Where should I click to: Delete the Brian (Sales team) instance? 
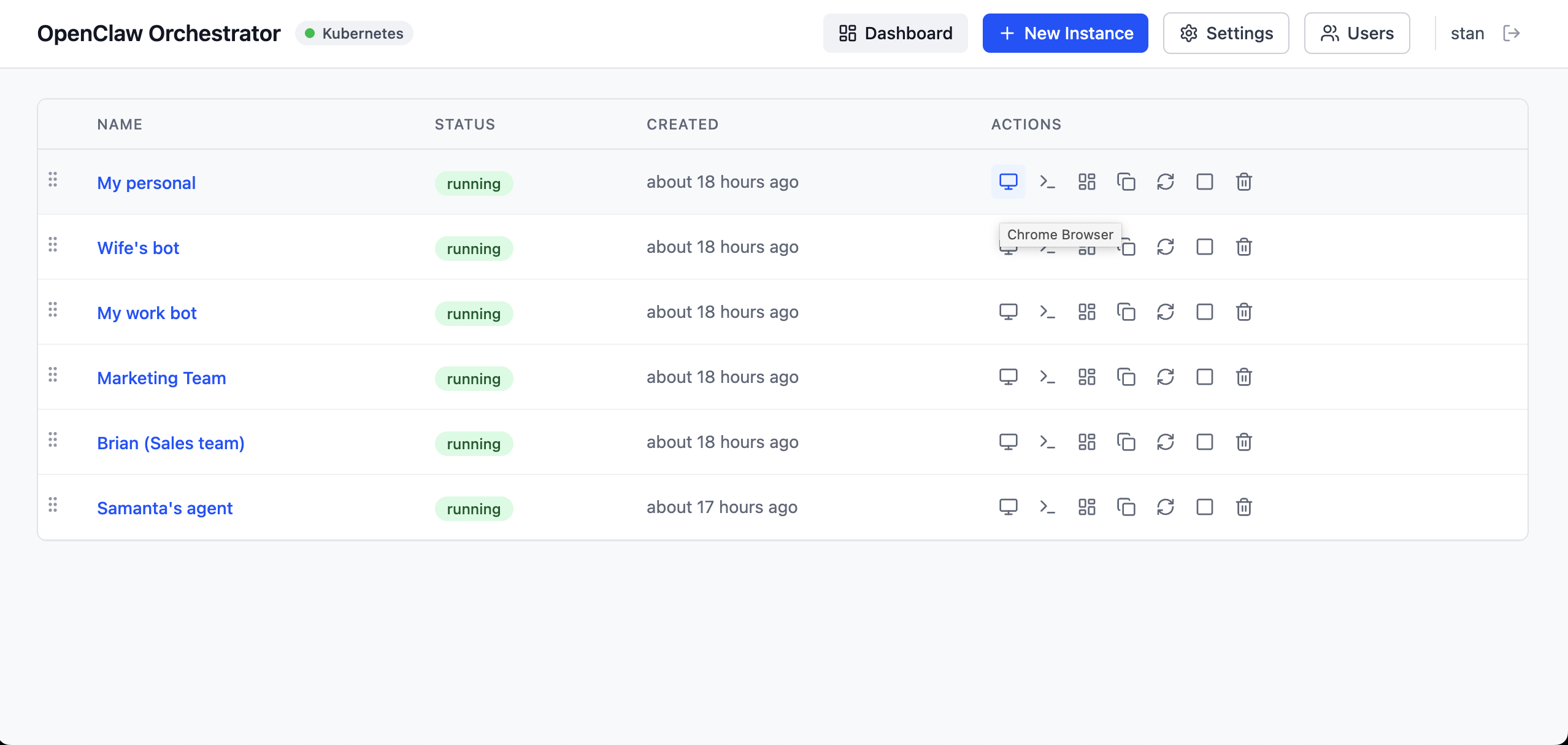click(x=1243, y=442)
